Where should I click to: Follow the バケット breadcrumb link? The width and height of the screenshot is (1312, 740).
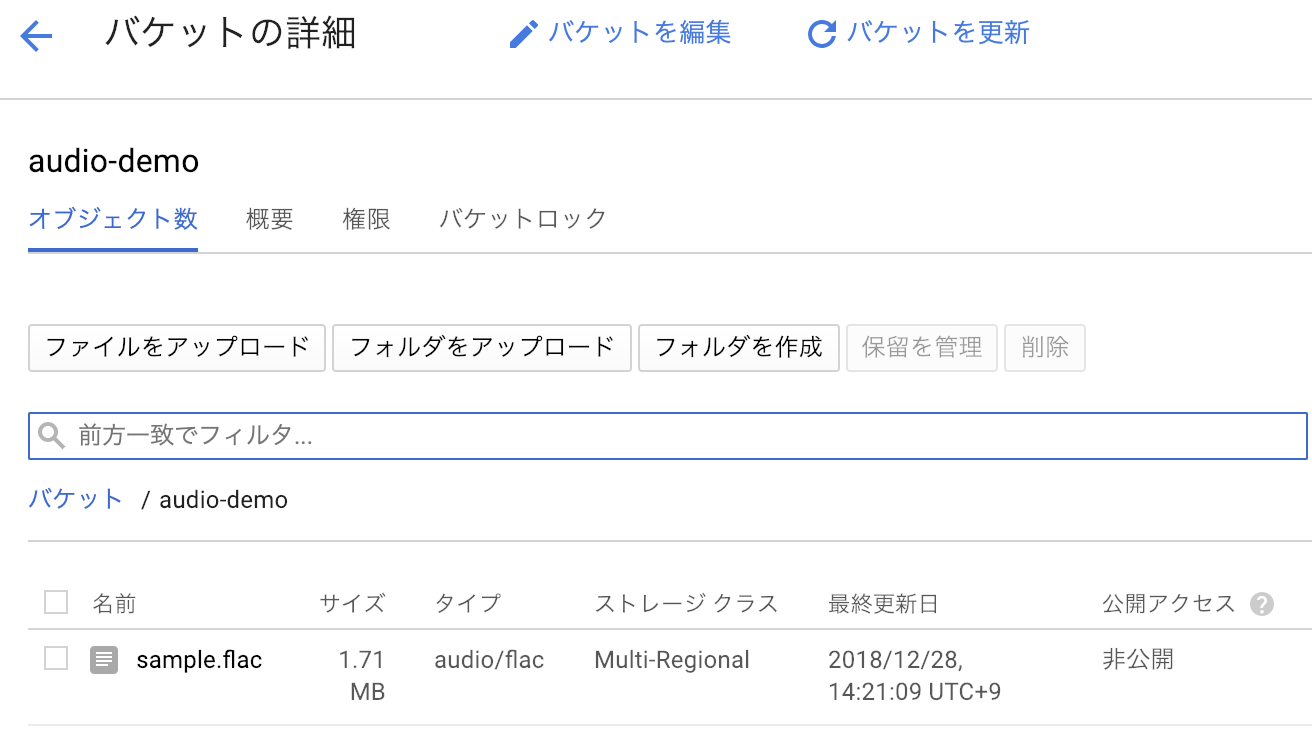pyautogui.click(x=76, y=499)
